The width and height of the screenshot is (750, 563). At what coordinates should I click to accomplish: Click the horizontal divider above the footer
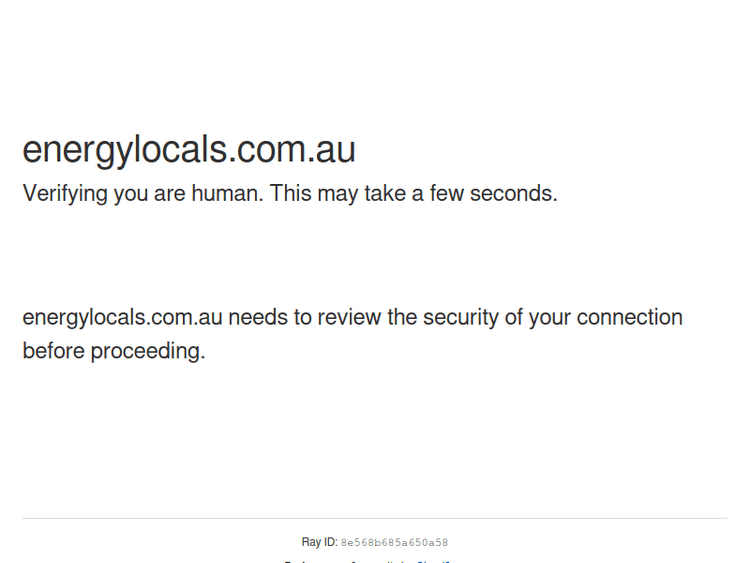click(x=375, y=518)
